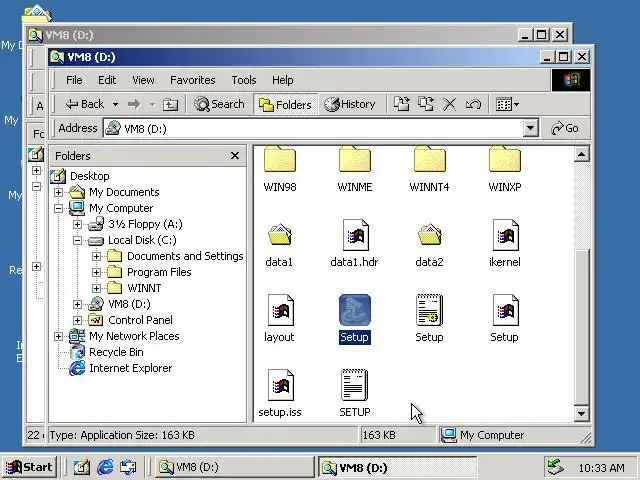The image size is (640, 480).
Task: Select Local Disk (C:) in tree
Action: [x=142, y=240]
